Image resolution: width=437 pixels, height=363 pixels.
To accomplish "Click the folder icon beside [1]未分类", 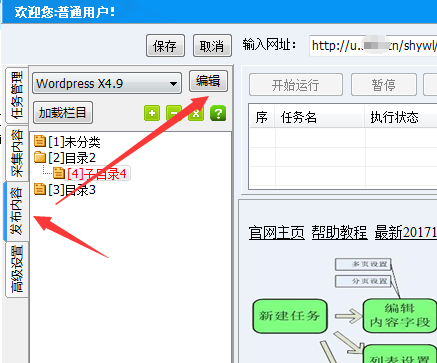I will click(x=40, y=141).
